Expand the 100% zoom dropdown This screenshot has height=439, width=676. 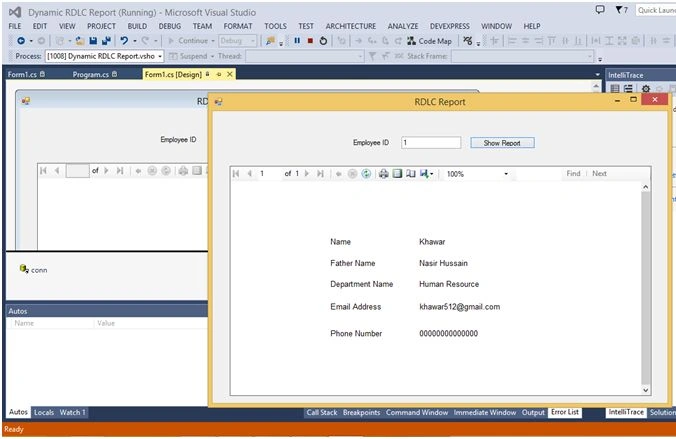click(506, 174)
